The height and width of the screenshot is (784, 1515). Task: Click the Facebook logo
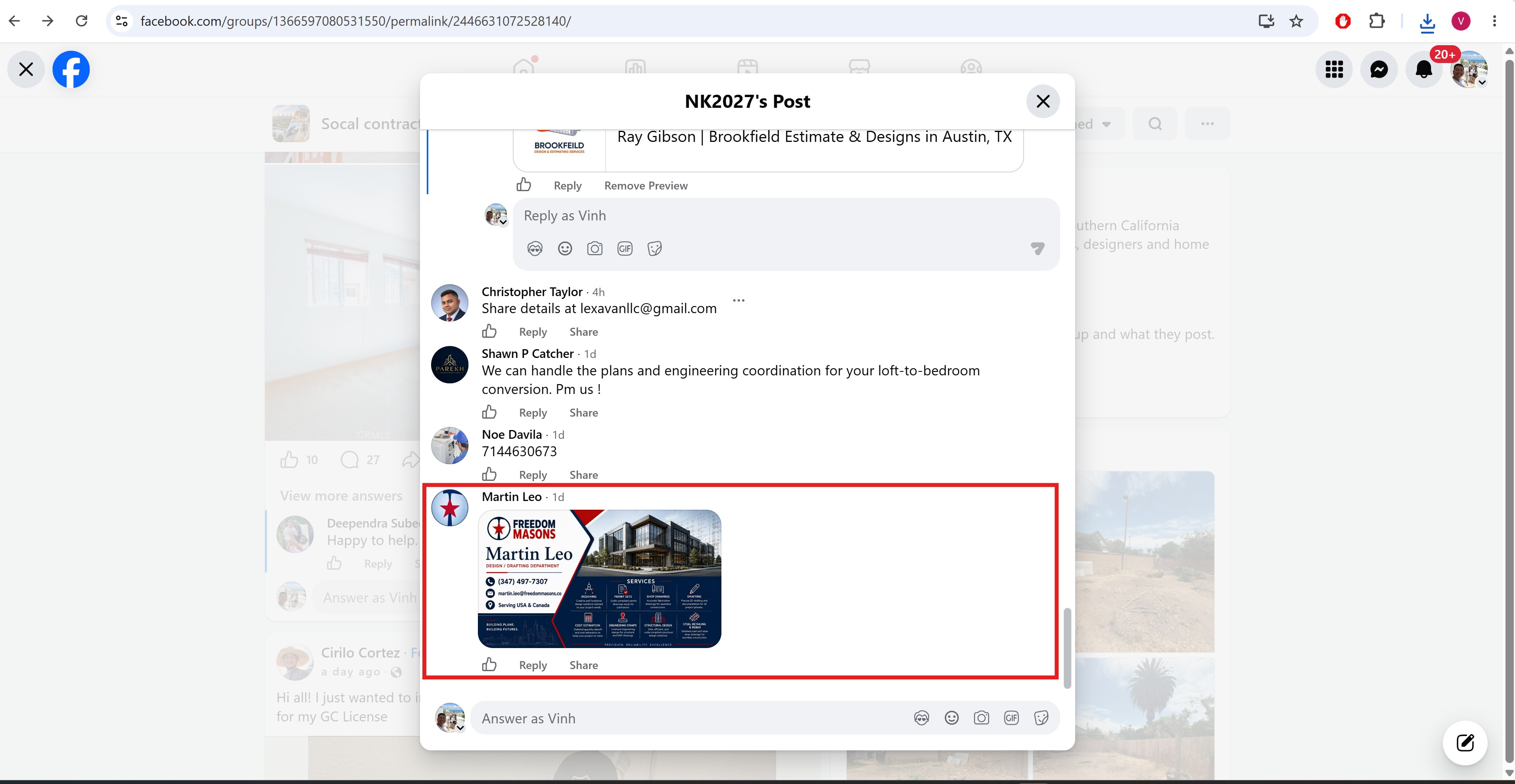[71, 69]
